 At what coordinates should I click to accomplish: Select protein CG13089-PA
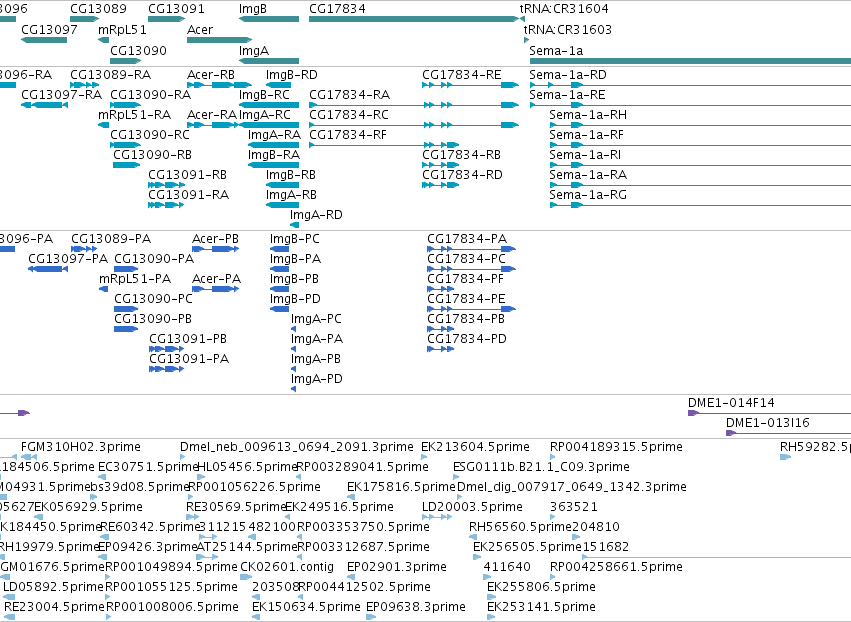(x=111, y=239)
